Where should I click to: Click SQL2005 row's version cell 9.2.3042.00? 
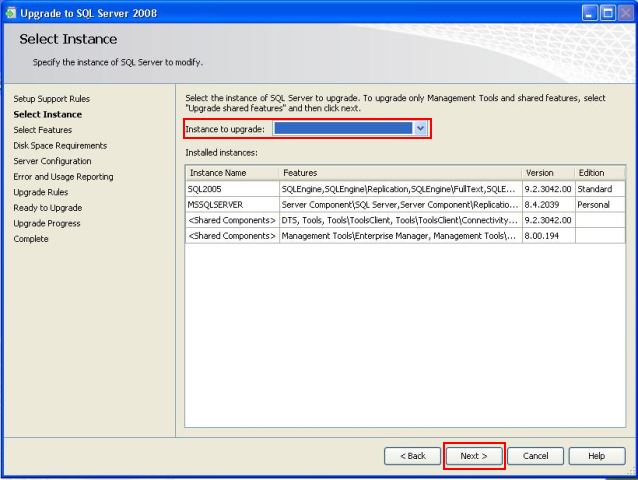[548, 189]
